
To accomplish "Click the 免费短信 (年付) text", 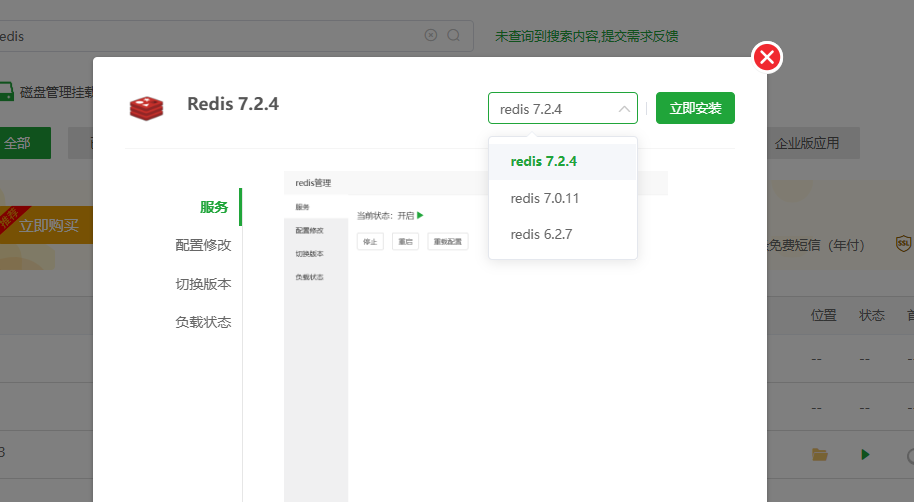I will click(x=816, y=245).
